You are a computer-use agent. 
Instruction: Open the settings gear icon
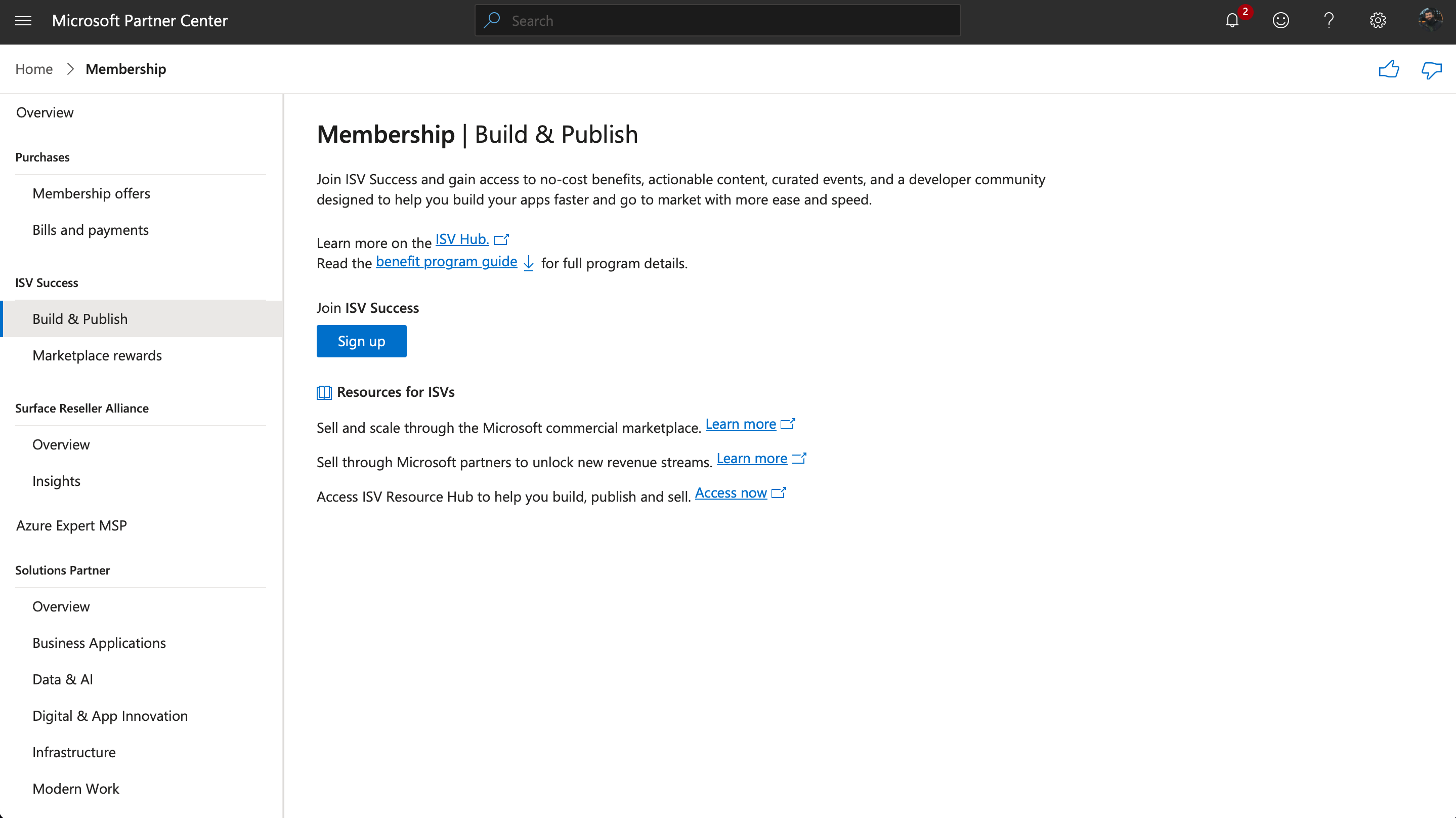point(1378,21)
